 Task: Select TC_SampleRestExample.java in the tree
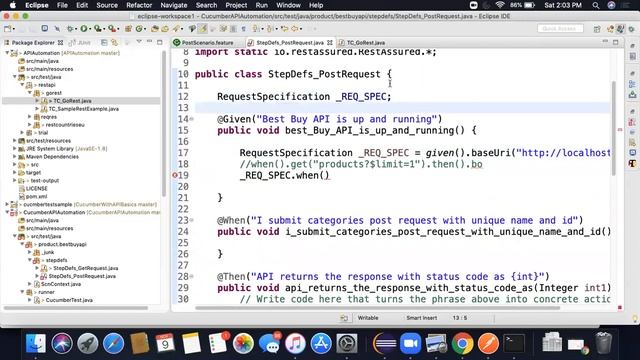84,109
